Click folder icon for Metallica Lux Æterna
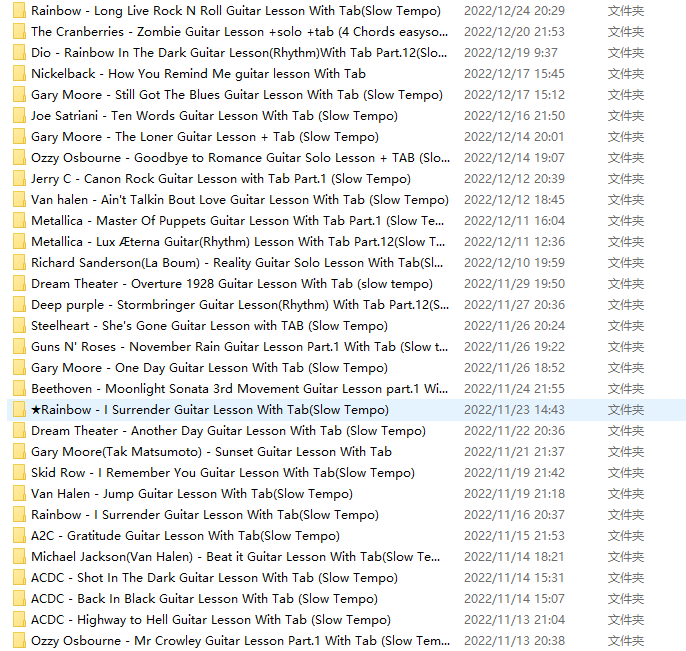 coord(19,242)
